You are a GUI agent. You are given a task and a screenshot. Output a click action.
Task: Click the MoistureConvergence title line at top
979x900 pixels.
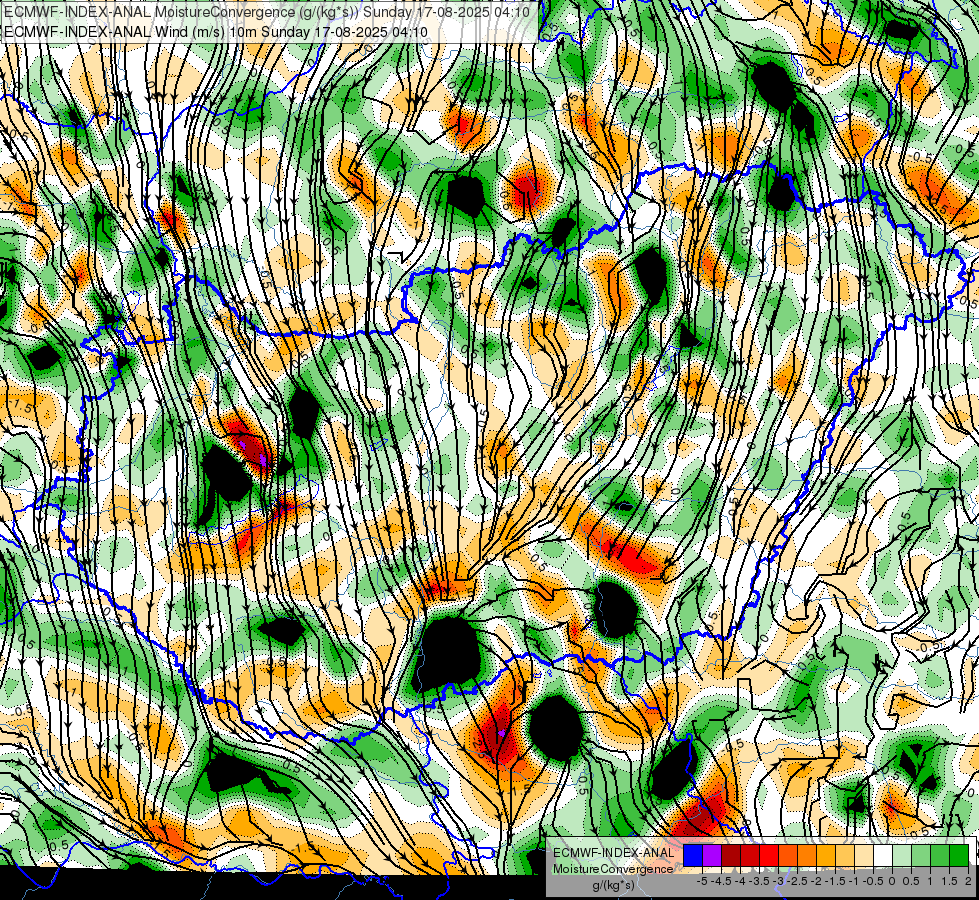pyautogui.click(x=266, y=12)
